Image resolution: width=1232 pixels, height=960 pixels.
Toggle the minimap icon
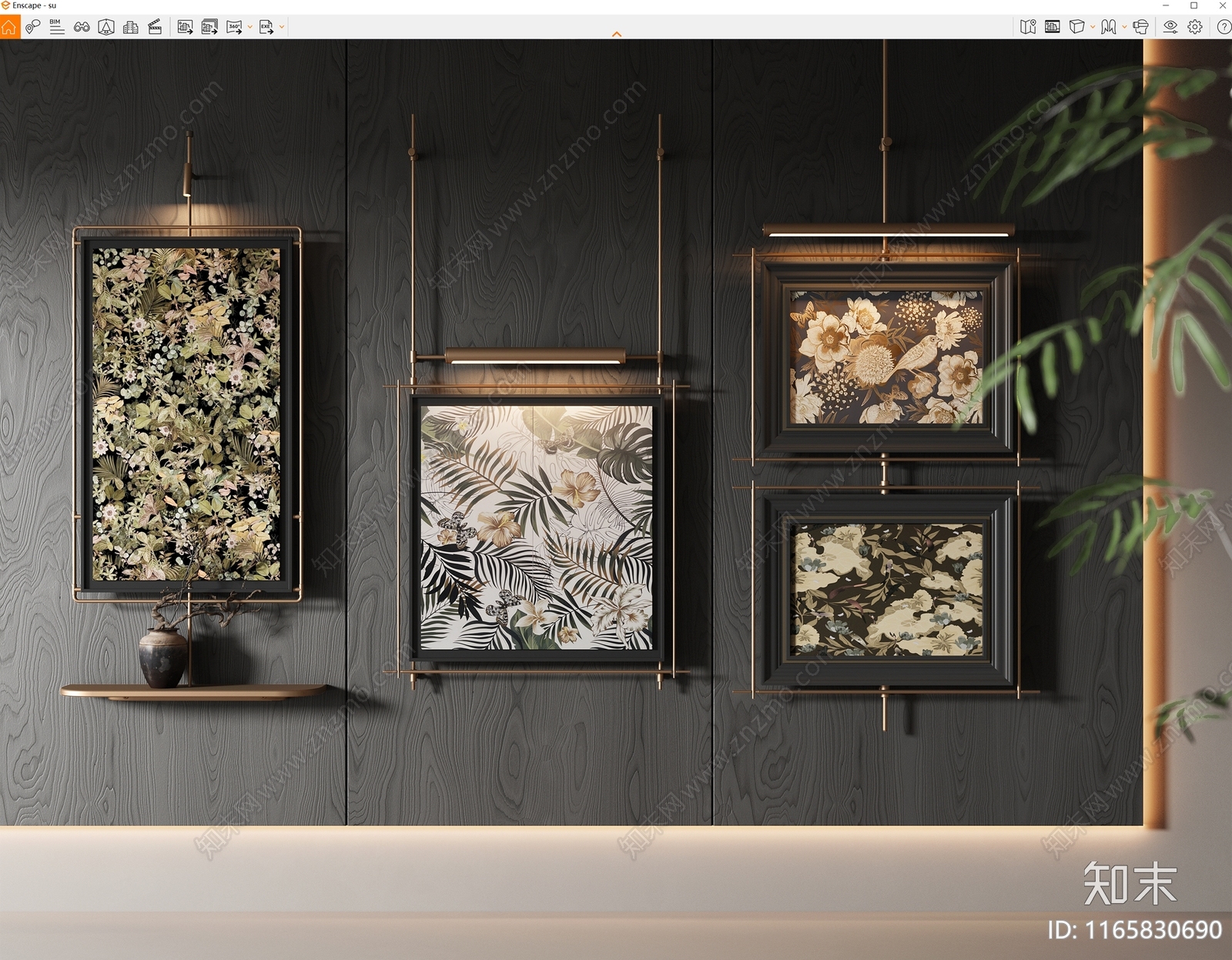pos(1028,27)
